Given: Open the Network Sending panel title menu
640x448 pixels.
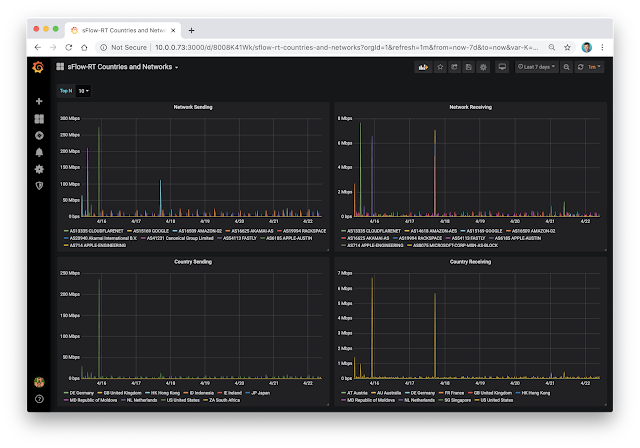Looking at the screenshot, I should click(x=193, y=107).
